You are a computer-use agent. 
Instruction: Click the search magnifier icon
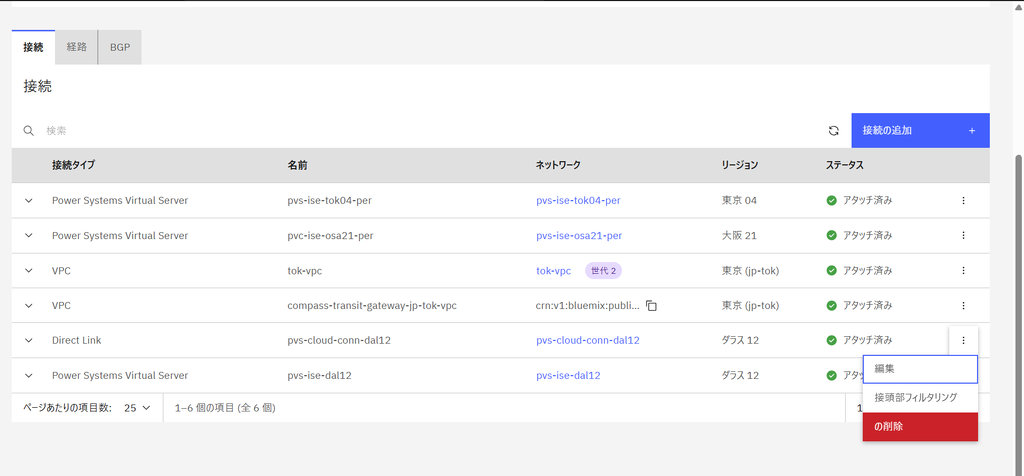coord(29,131)
